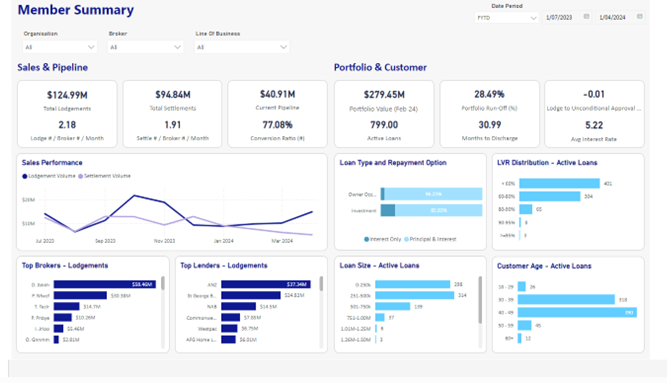Click the $279.45M Portfolio Value figure
667x383 pixels.
(384, 94)
